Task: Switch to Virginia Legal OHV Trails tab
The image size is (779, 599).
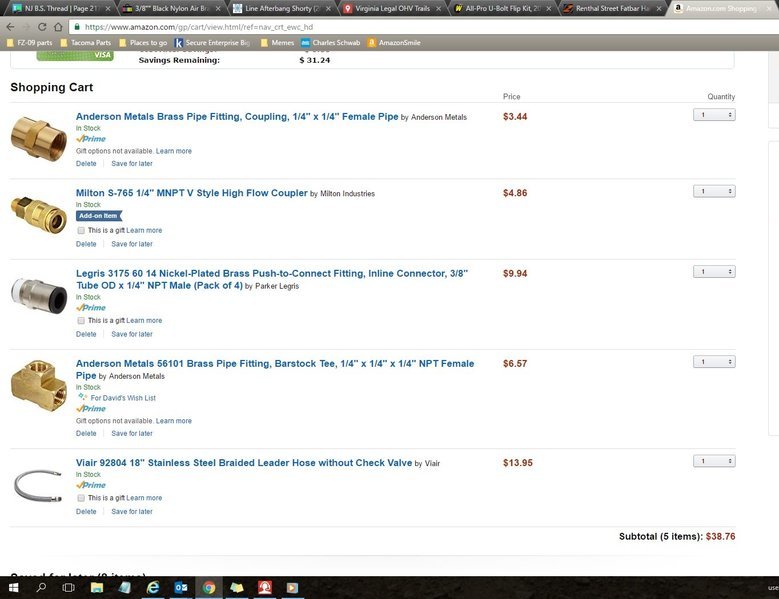Action: click(x=392, y=8)
